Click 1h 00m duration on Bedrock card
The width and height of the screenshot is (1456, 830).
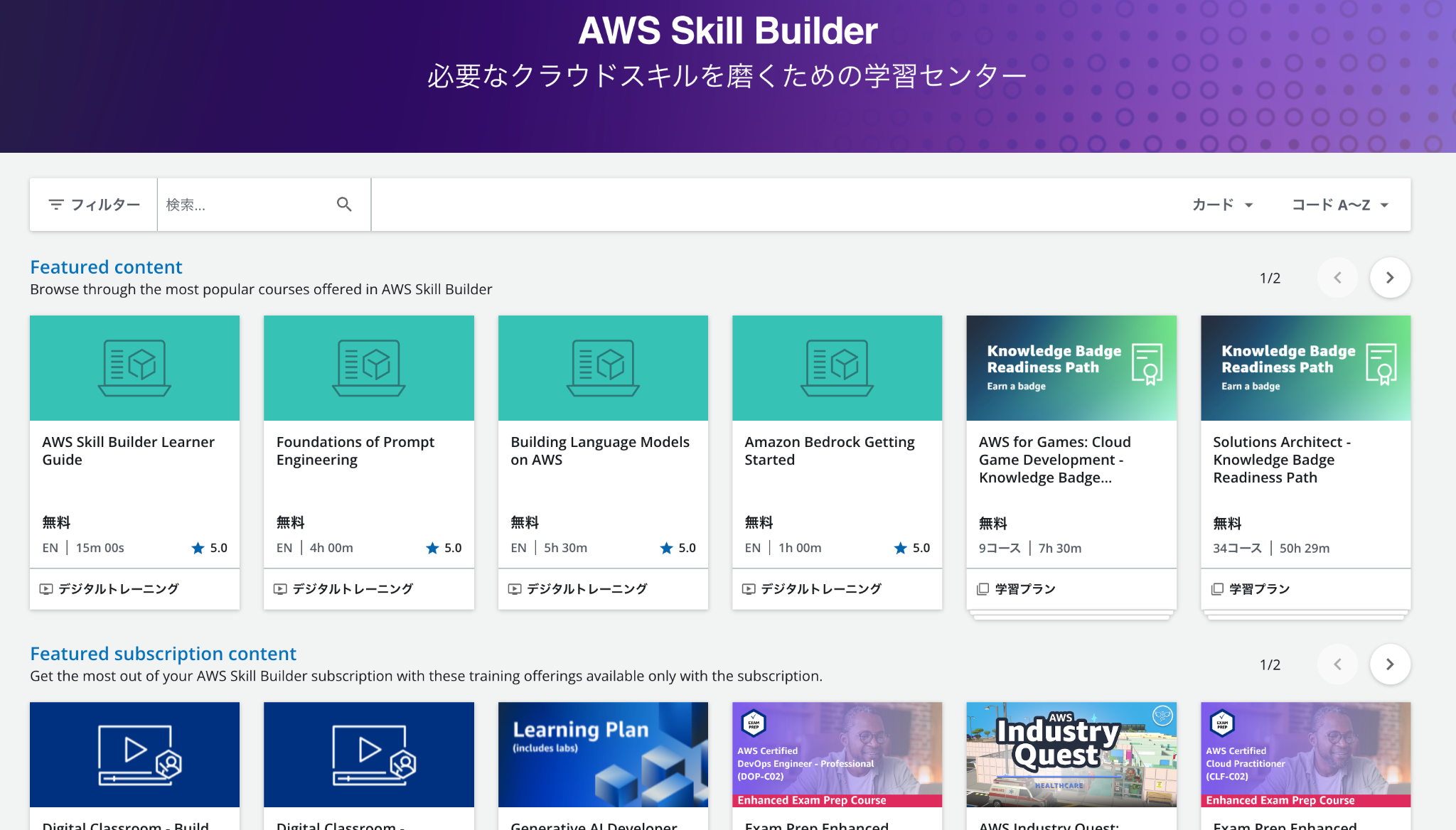(x=800, y=548)
